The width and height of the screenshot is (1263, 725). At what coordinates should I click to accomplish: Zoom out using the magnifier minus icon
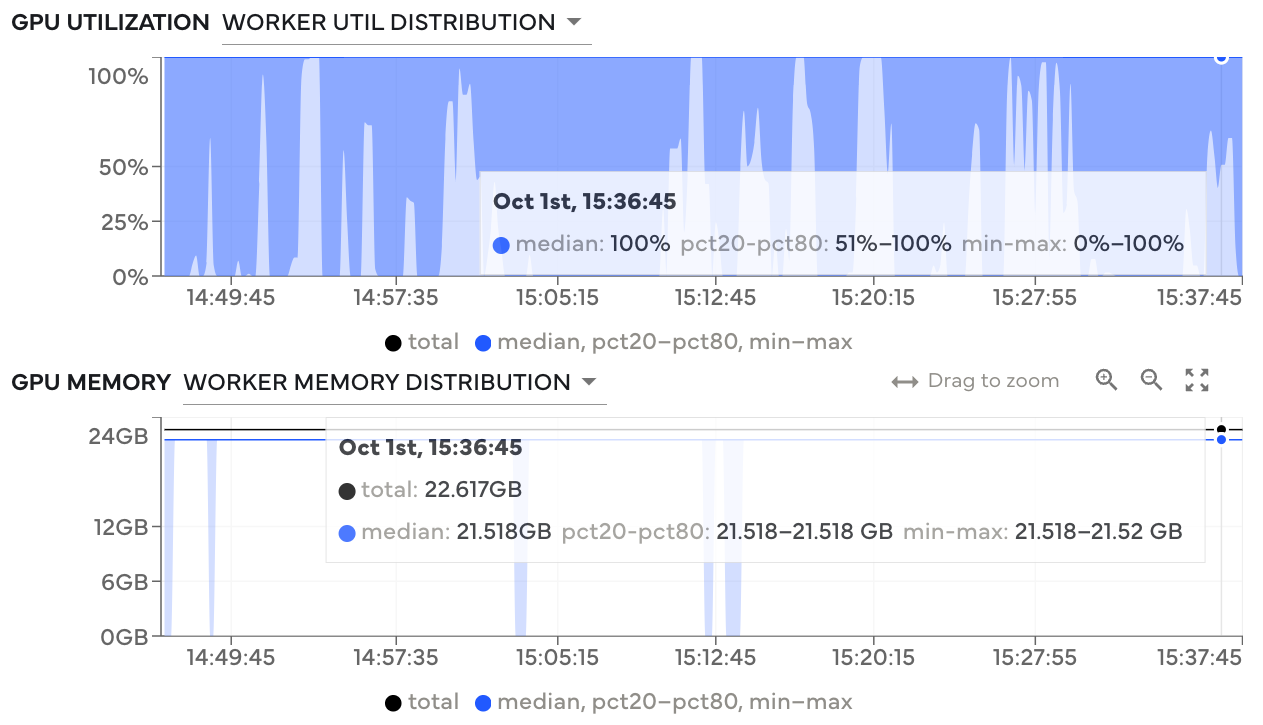(1150, 380)
